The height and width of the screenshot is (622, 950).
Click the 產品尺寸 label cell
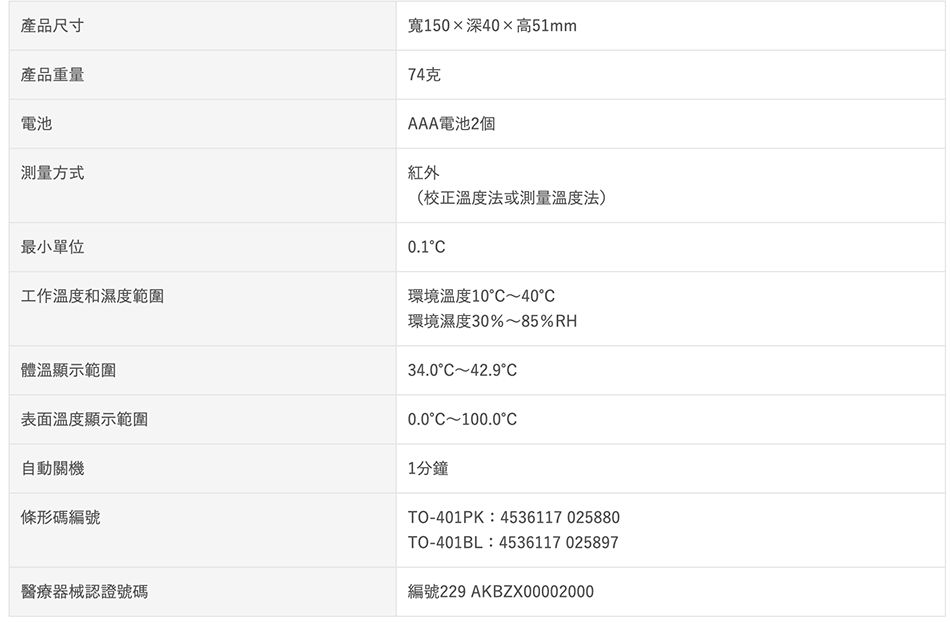(202, 25)
